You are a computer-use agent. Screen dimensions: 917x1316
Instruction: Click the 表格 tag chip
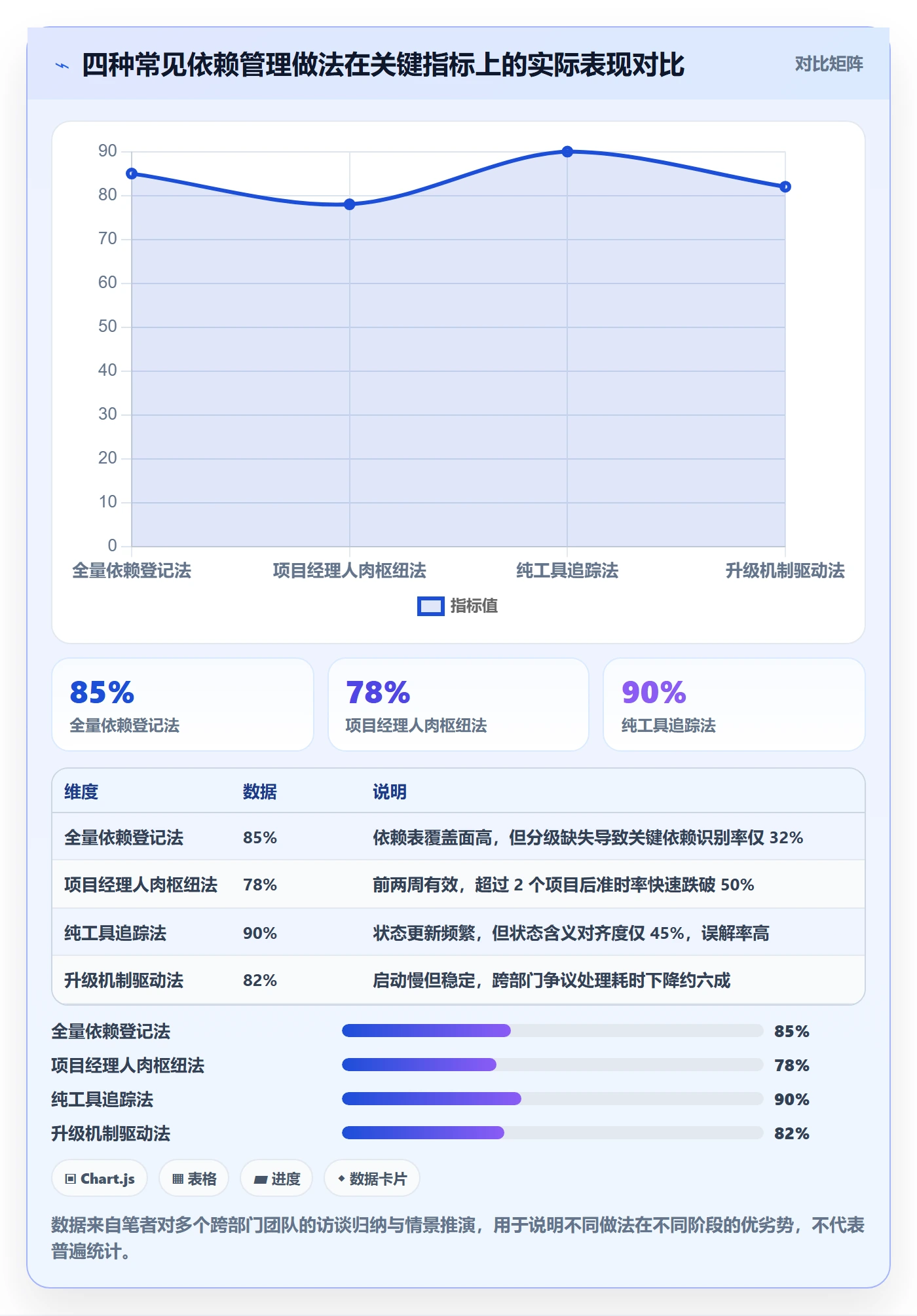point(194,1179)
